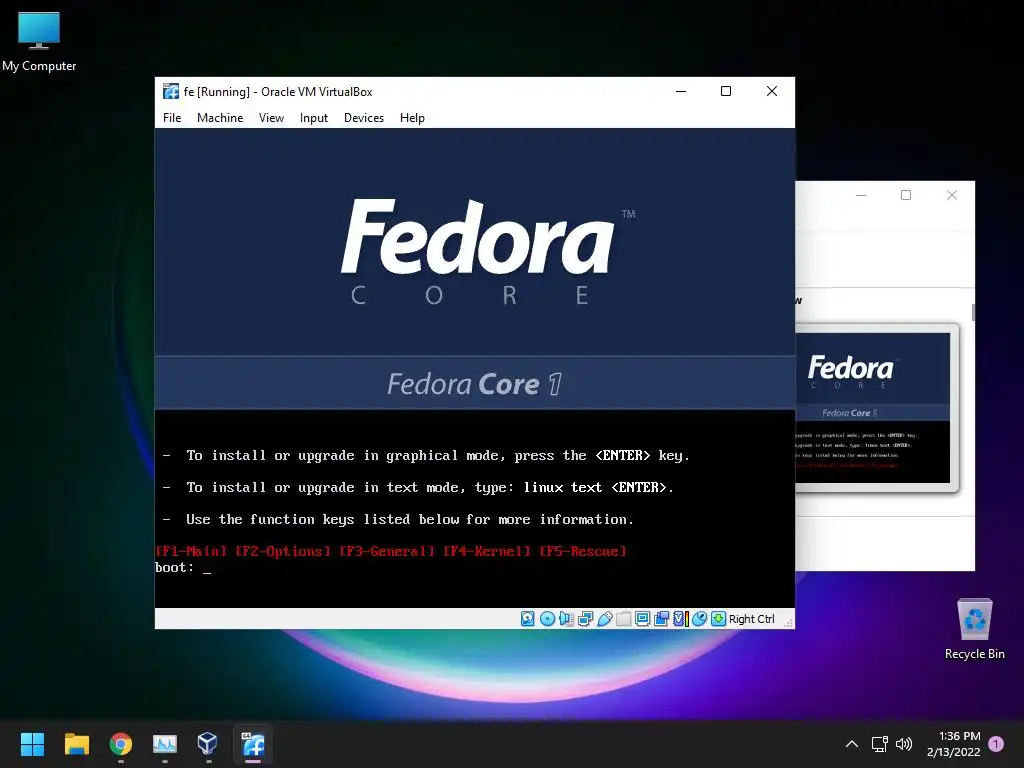Click the hard disk activity indicator icon
This screenshot has height=768, width=1024.
[528, 618]
